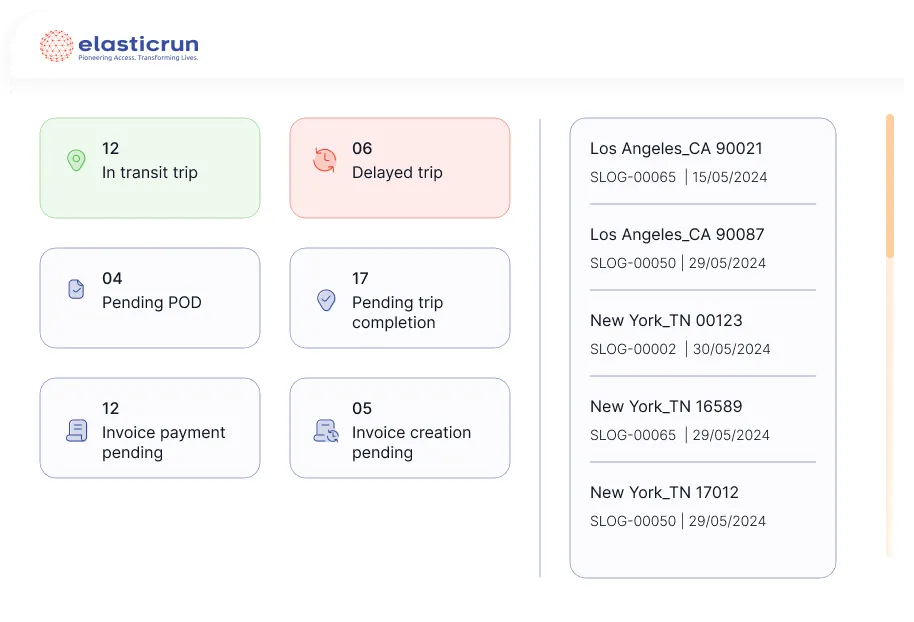Viewport: 914px width, 622px height.
Task: Click the Invoice payment pending receipt icon
Action: (76, 430)
